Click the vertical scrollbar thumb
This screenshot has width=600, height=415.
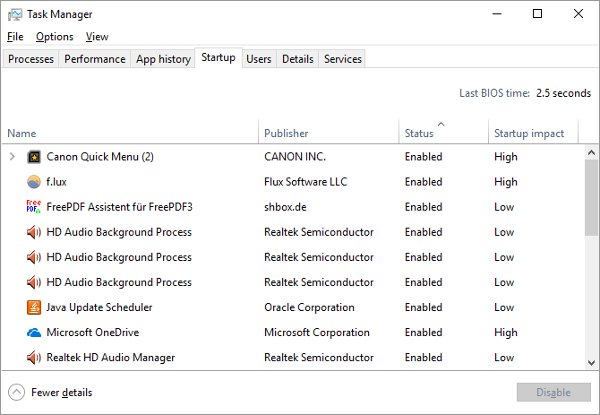[591, 197]
